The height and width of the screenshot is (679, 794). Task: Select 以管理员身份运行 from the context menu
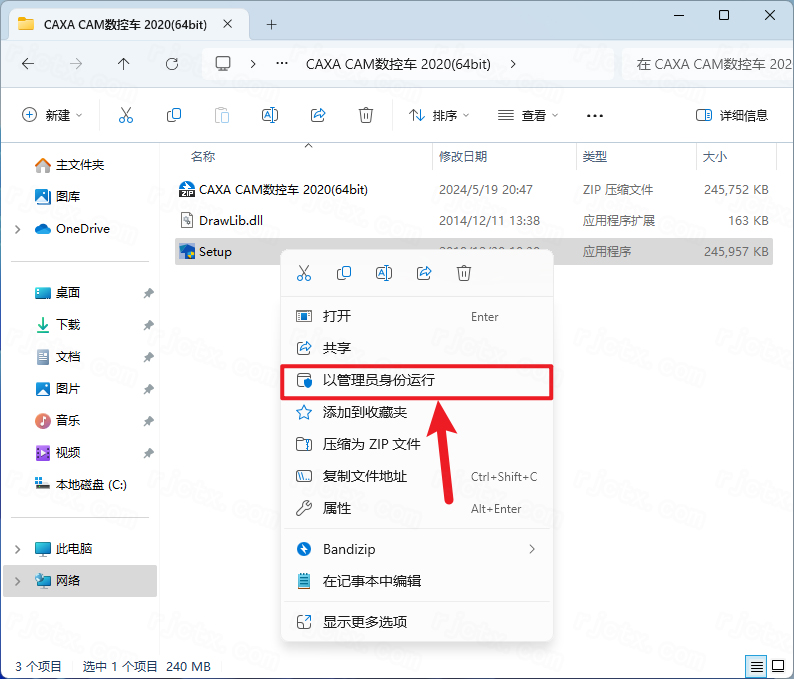coord(378,381)
